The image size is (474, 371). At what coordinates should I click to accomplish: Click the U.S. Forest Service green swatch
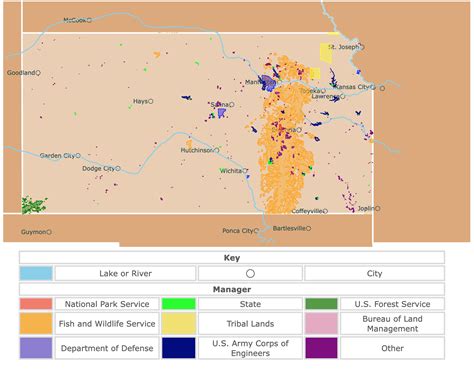(321, 304)
